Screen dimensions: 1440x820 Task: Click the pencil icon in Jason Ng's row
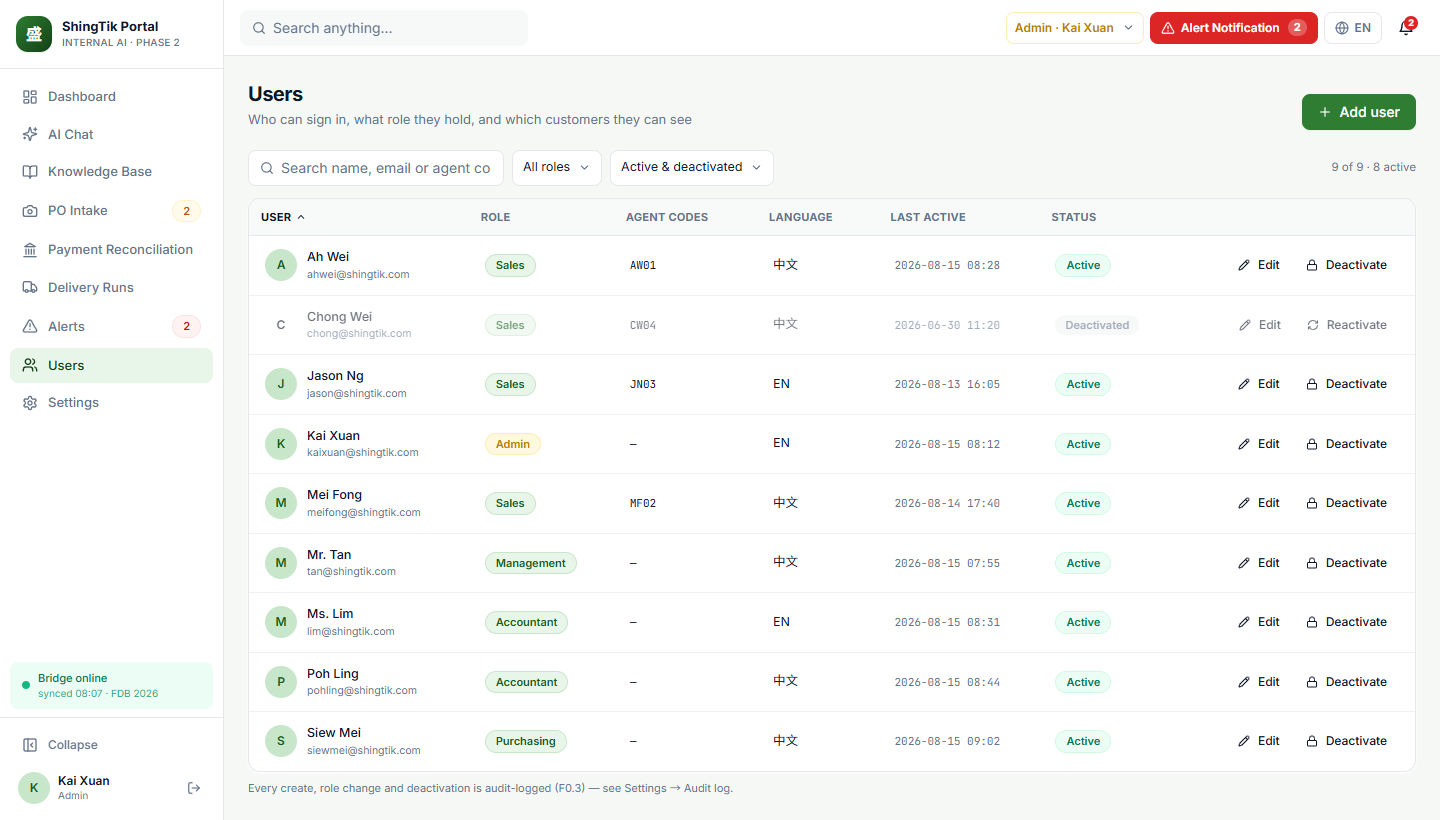1244,384
